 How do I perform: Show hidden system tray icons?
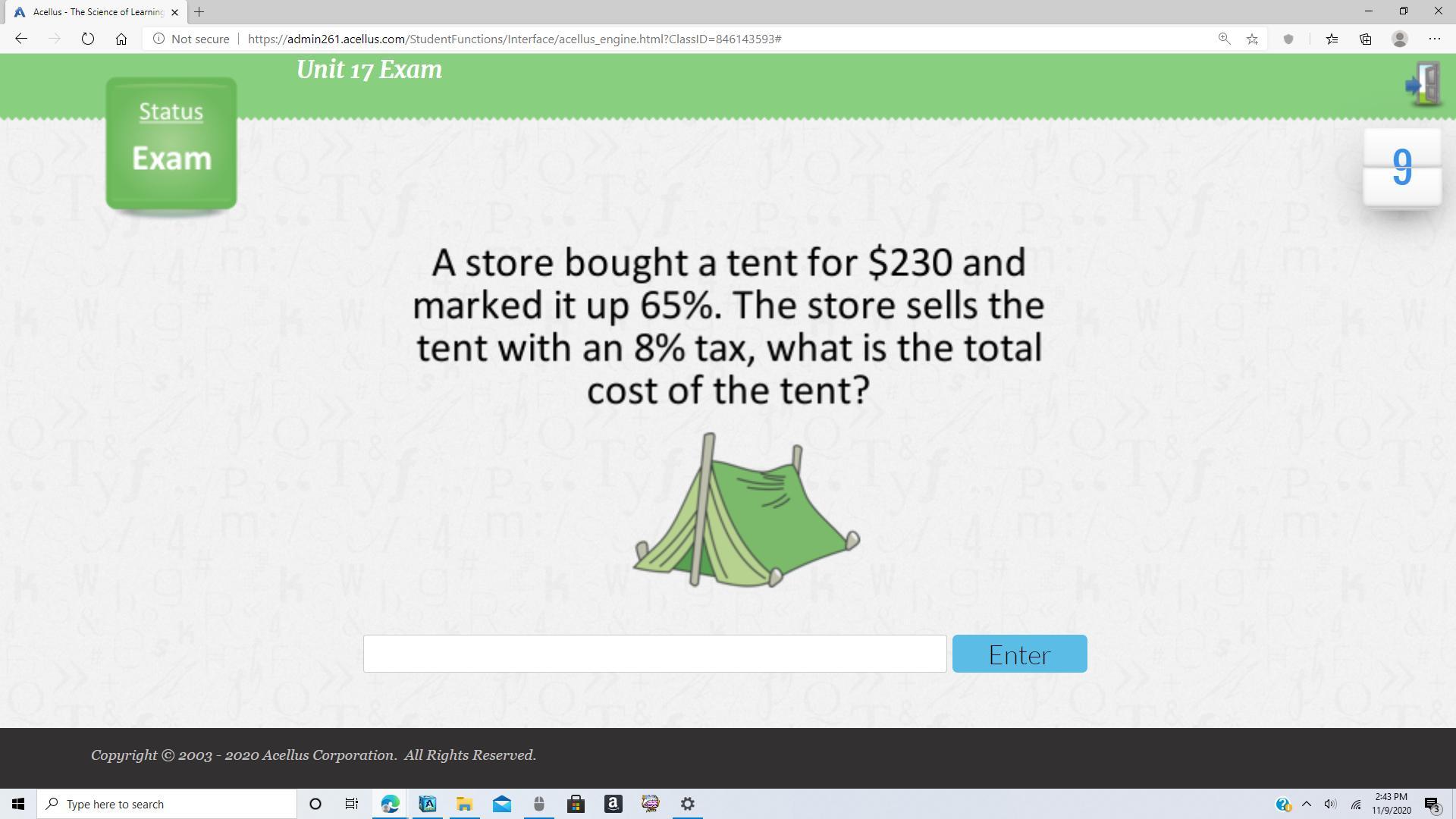(x=1306, y=804)
